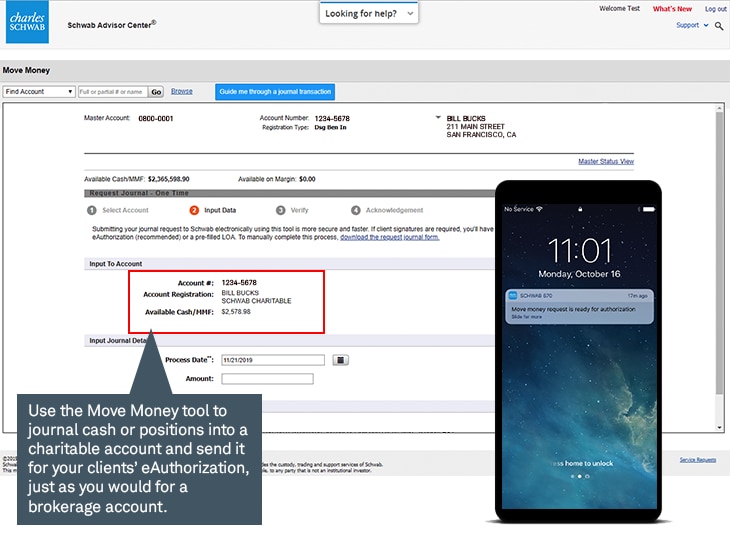Screen dimensions: 730x538
Task: Click the Log out link
Action: pos(715,9)
